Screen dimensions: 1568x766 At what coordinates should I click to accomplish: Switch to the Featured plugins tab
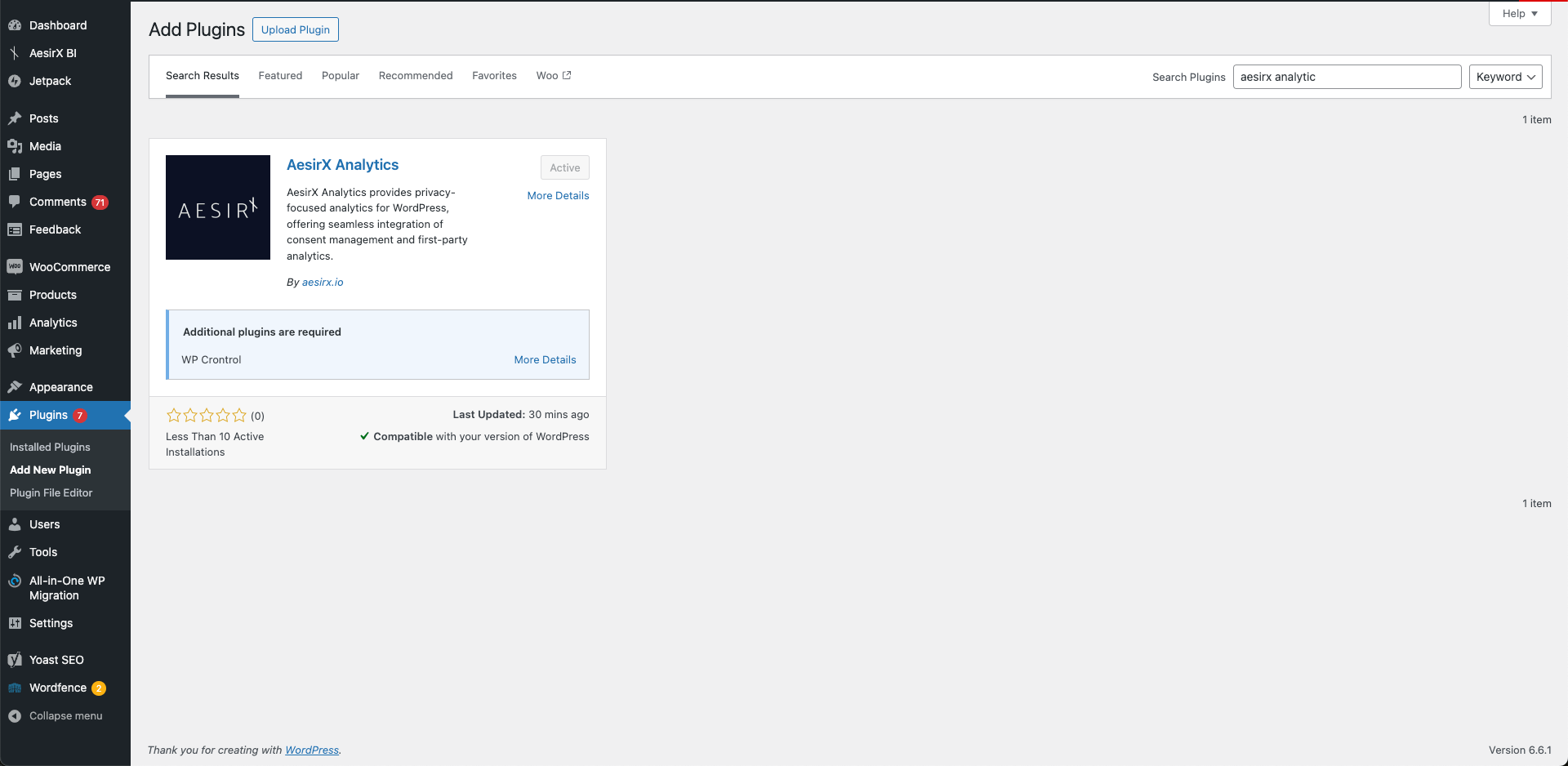280,75
